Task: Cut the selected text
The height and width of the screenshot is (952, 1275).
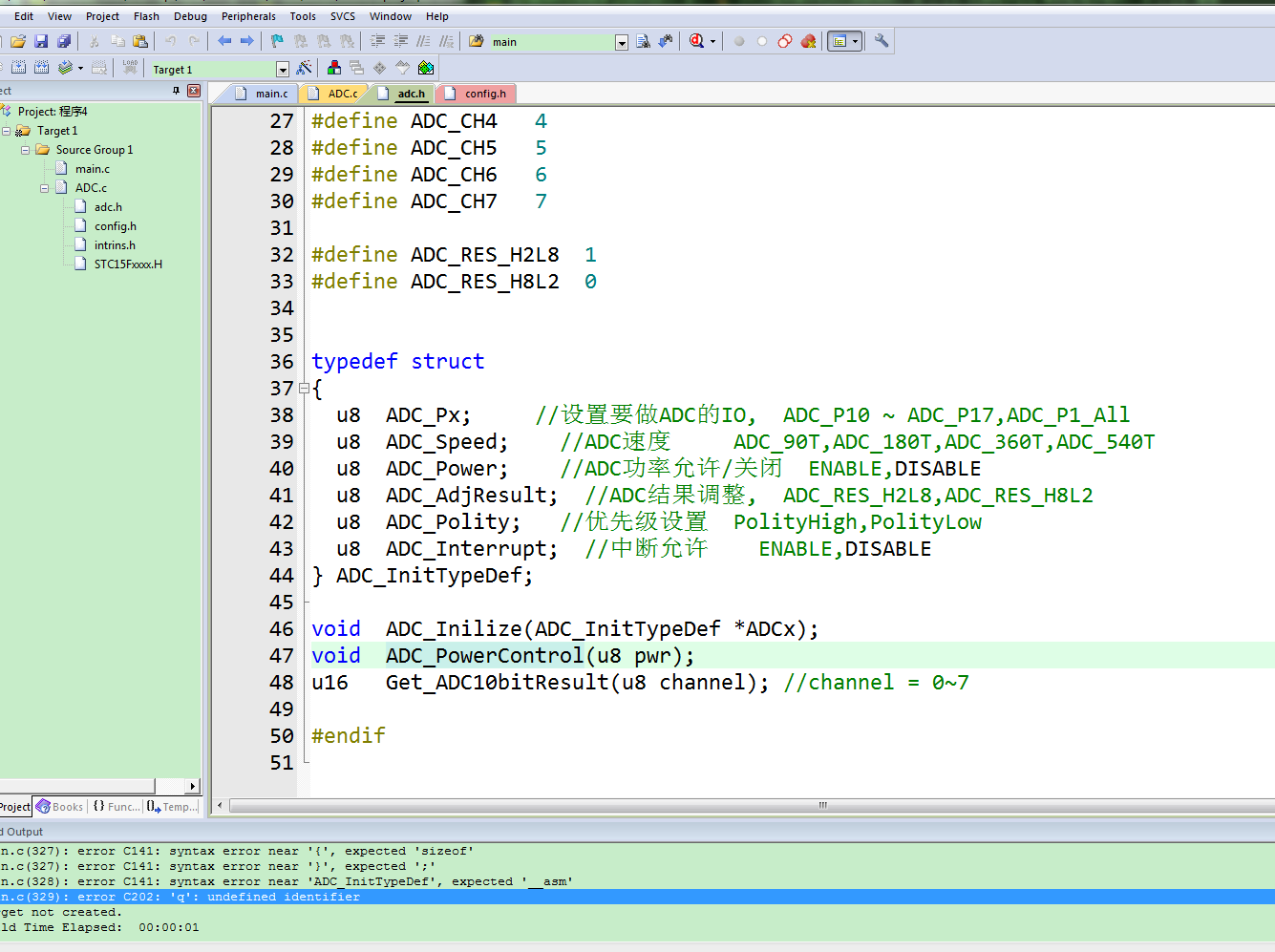Action: point(94,41)
